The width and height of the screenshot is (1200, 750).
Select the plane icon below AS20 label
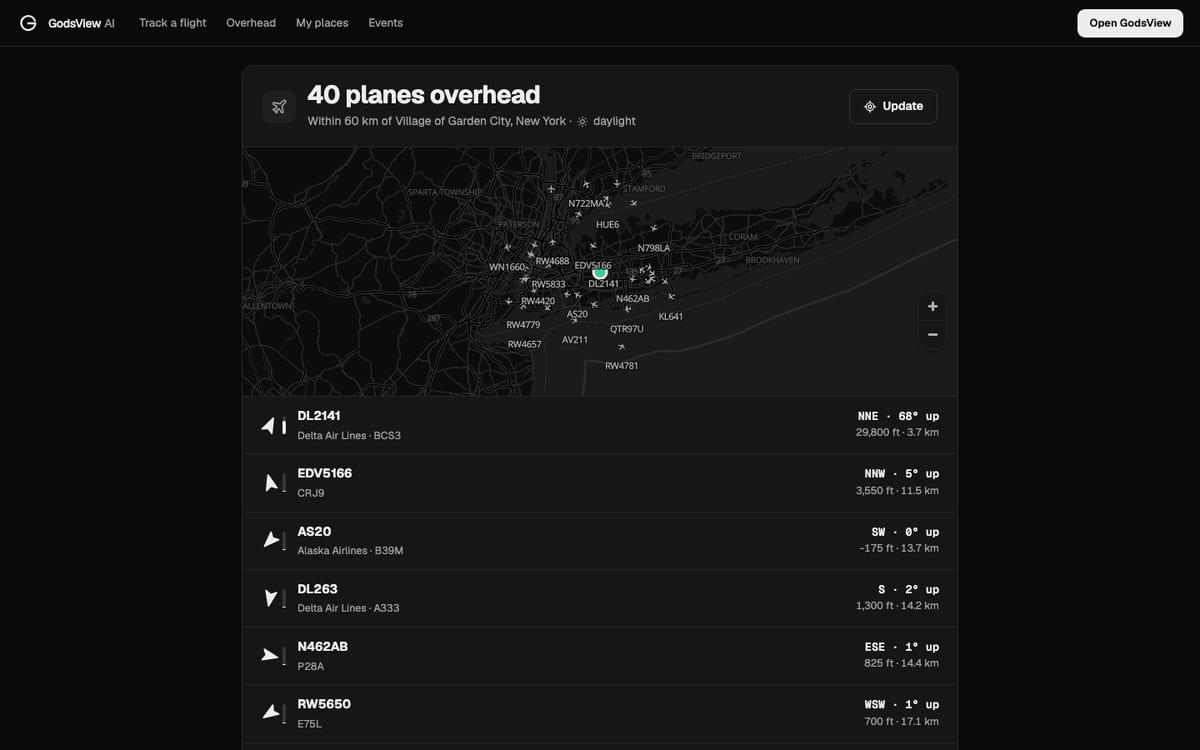click(574, 321)
